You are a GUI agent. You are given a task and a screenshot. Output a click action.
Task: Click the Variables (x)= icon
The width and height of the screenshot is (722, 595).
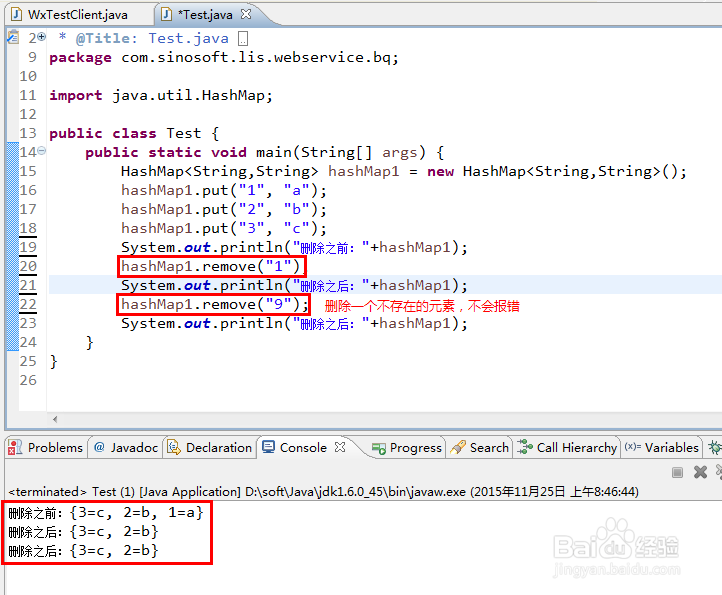pos(633,447)
